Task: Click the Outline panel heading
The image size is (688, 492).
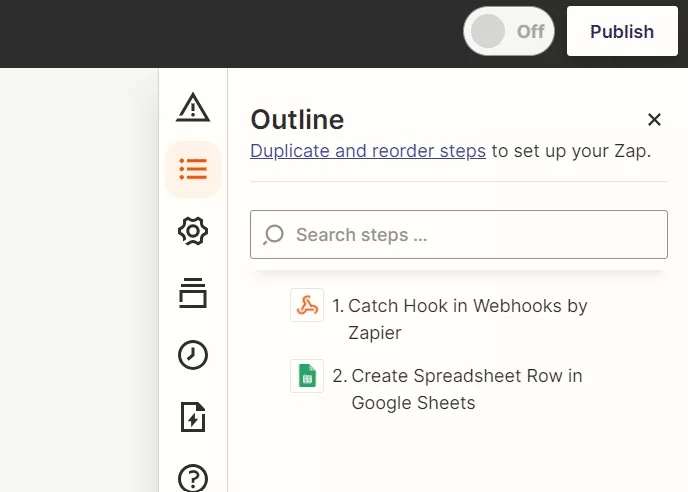Action: pyautogui.click(x=297, y=119)
